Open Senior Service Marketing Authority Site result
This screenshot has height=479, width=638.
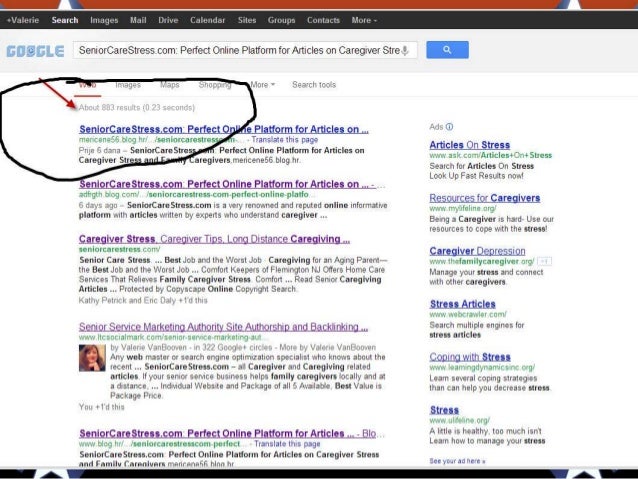(x=223, y=327)
